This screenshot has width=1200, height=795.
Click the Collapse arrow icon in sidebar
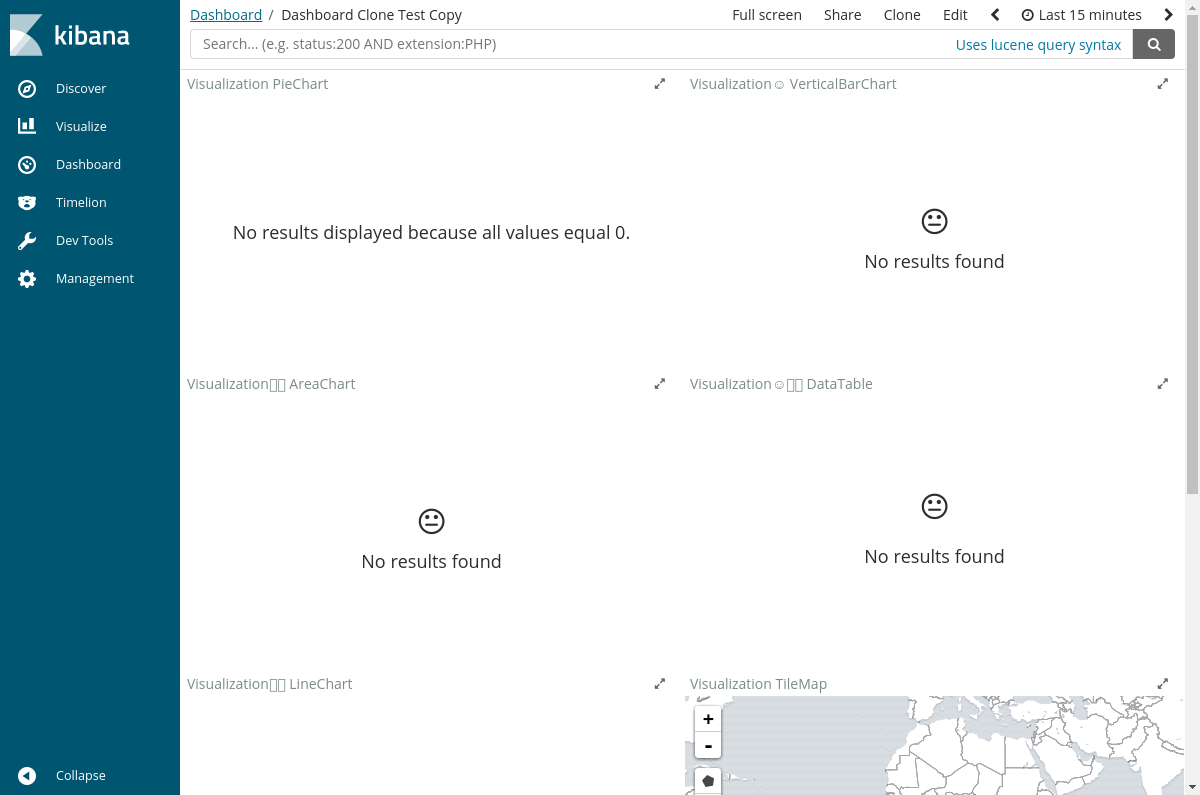tap(27, 775)
